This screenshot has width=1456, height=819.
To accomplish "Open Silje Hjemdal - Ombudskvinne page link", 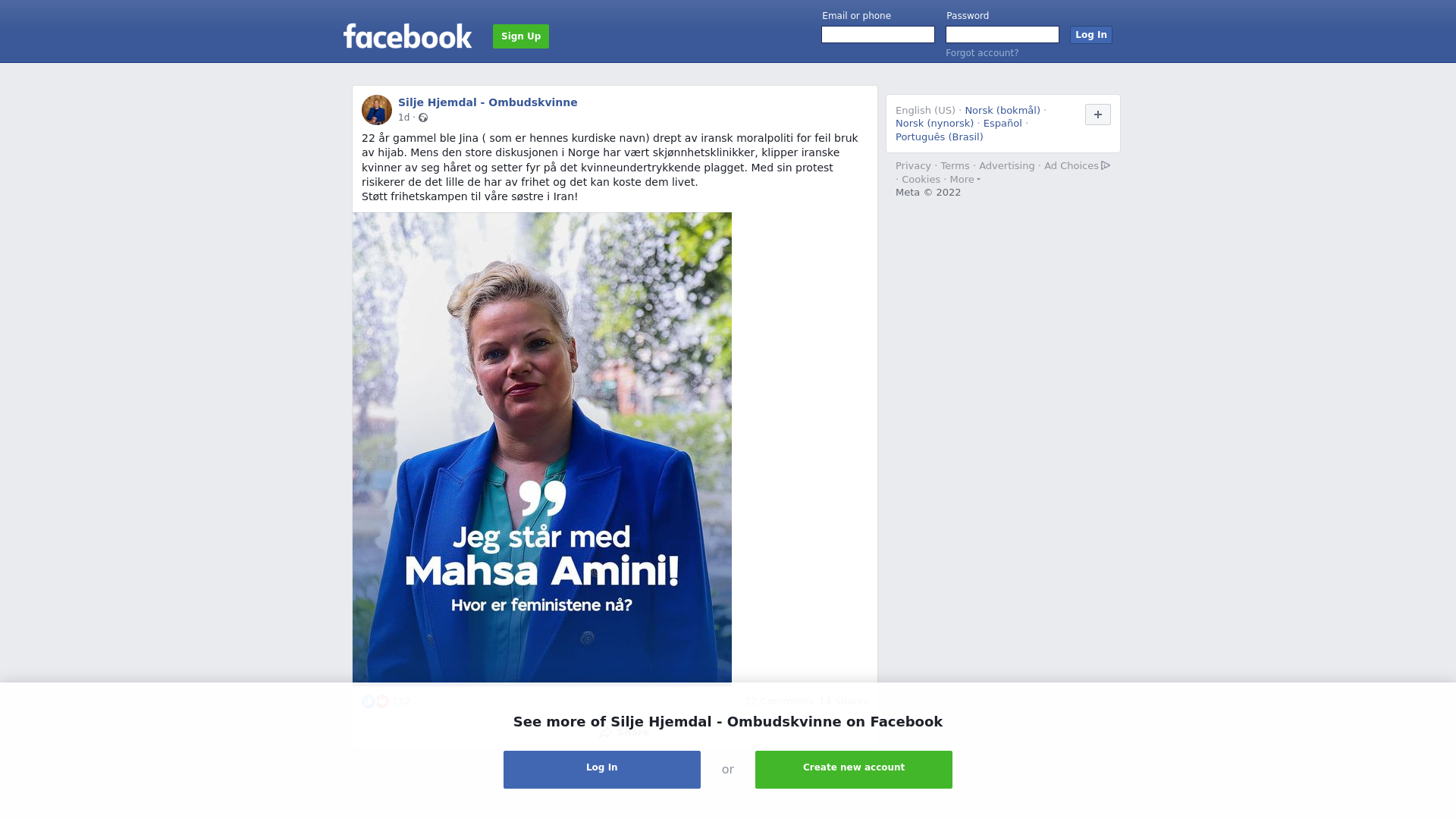I will click(488, 102).
